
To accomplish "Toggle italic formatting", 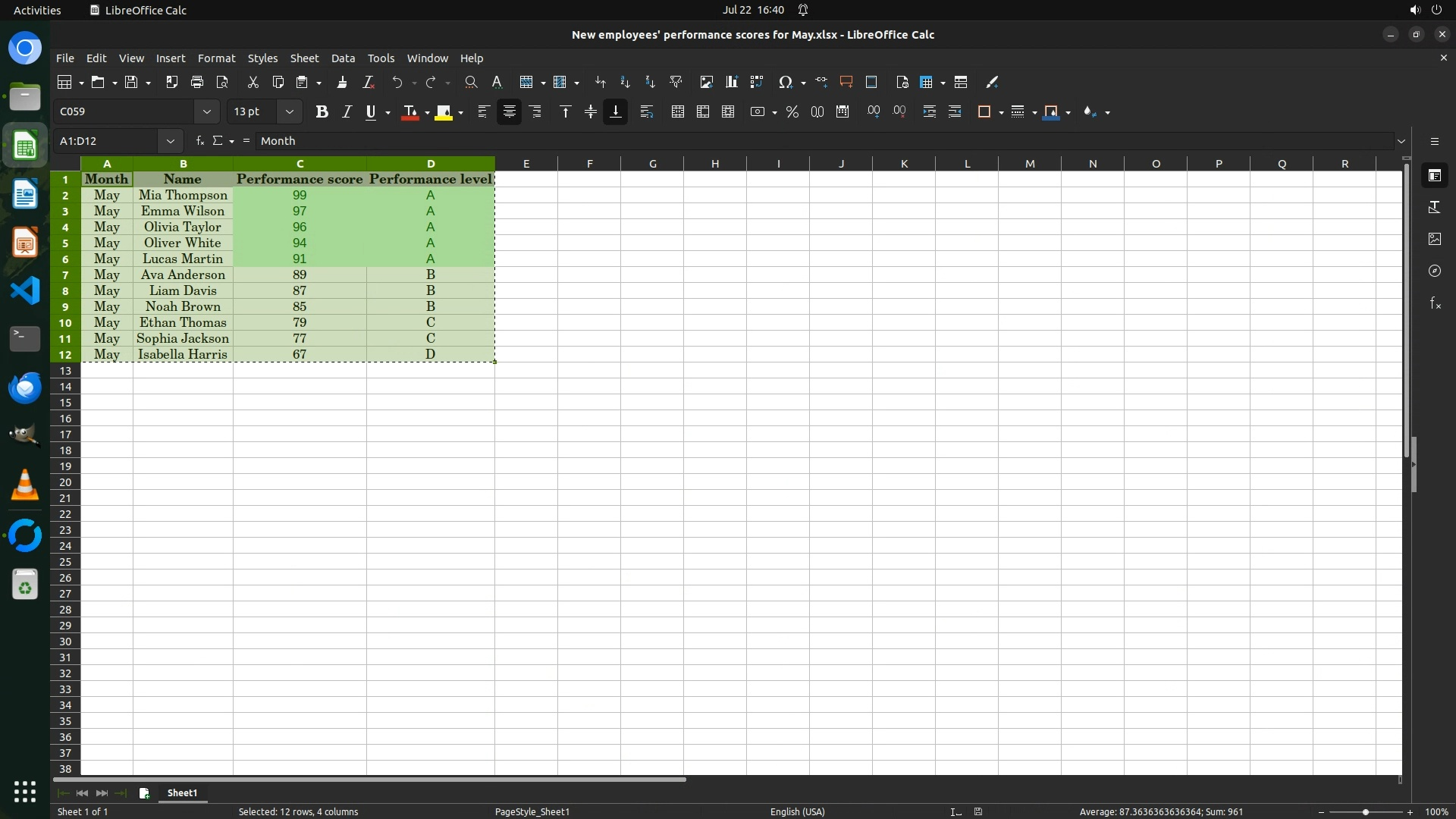I will [347, 111].
